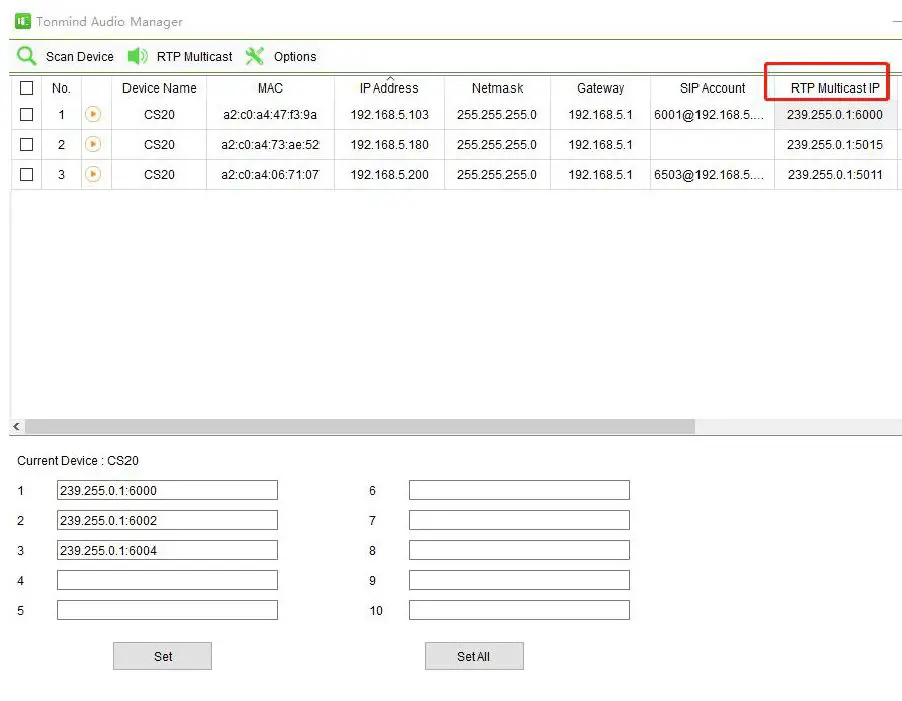The height and width of the screenshot is (701, 902).
Task: Click the Current Device : CS20 label
Action: (78, 461)
